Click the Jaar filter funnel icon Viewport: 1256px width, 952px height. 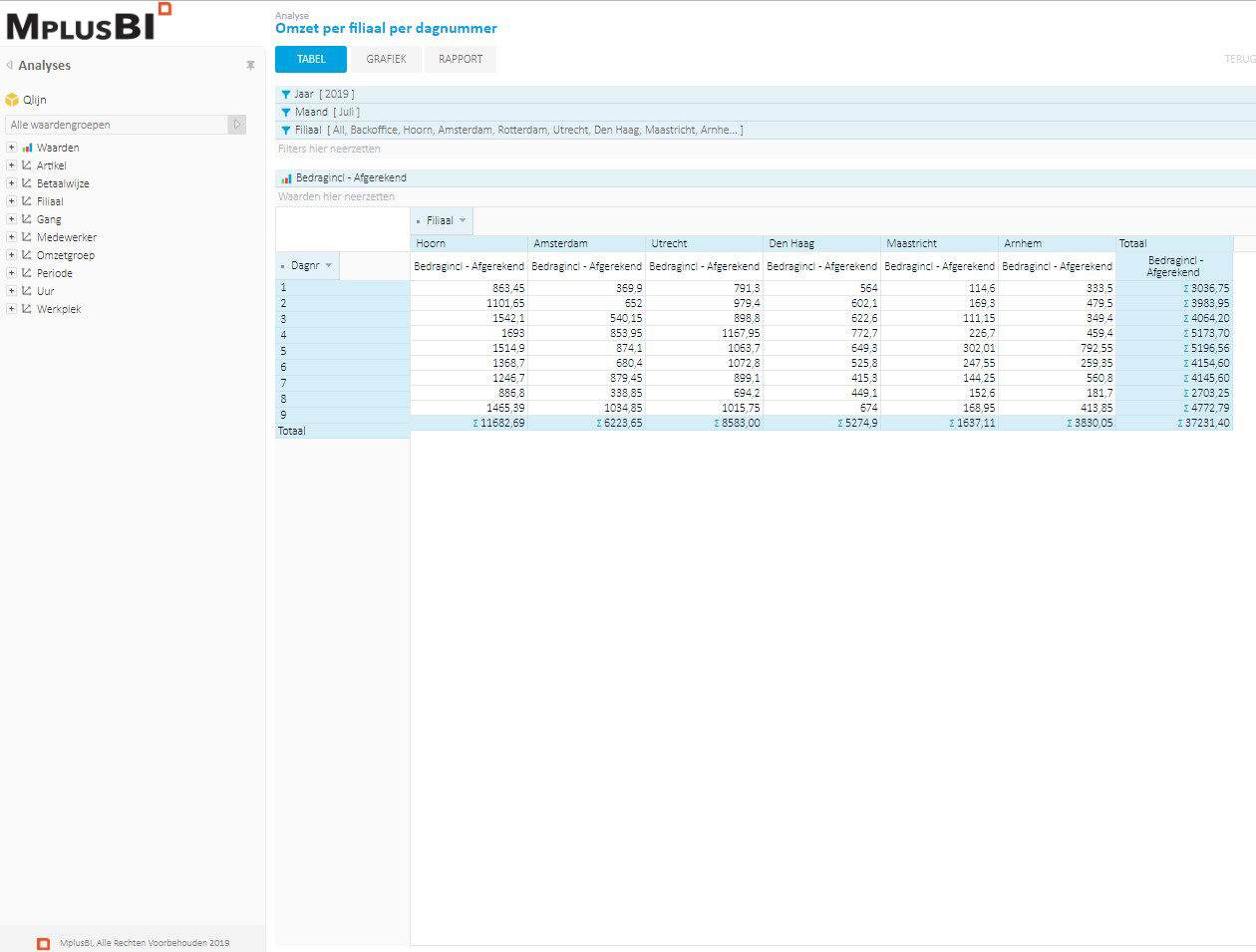pos(286,95)
